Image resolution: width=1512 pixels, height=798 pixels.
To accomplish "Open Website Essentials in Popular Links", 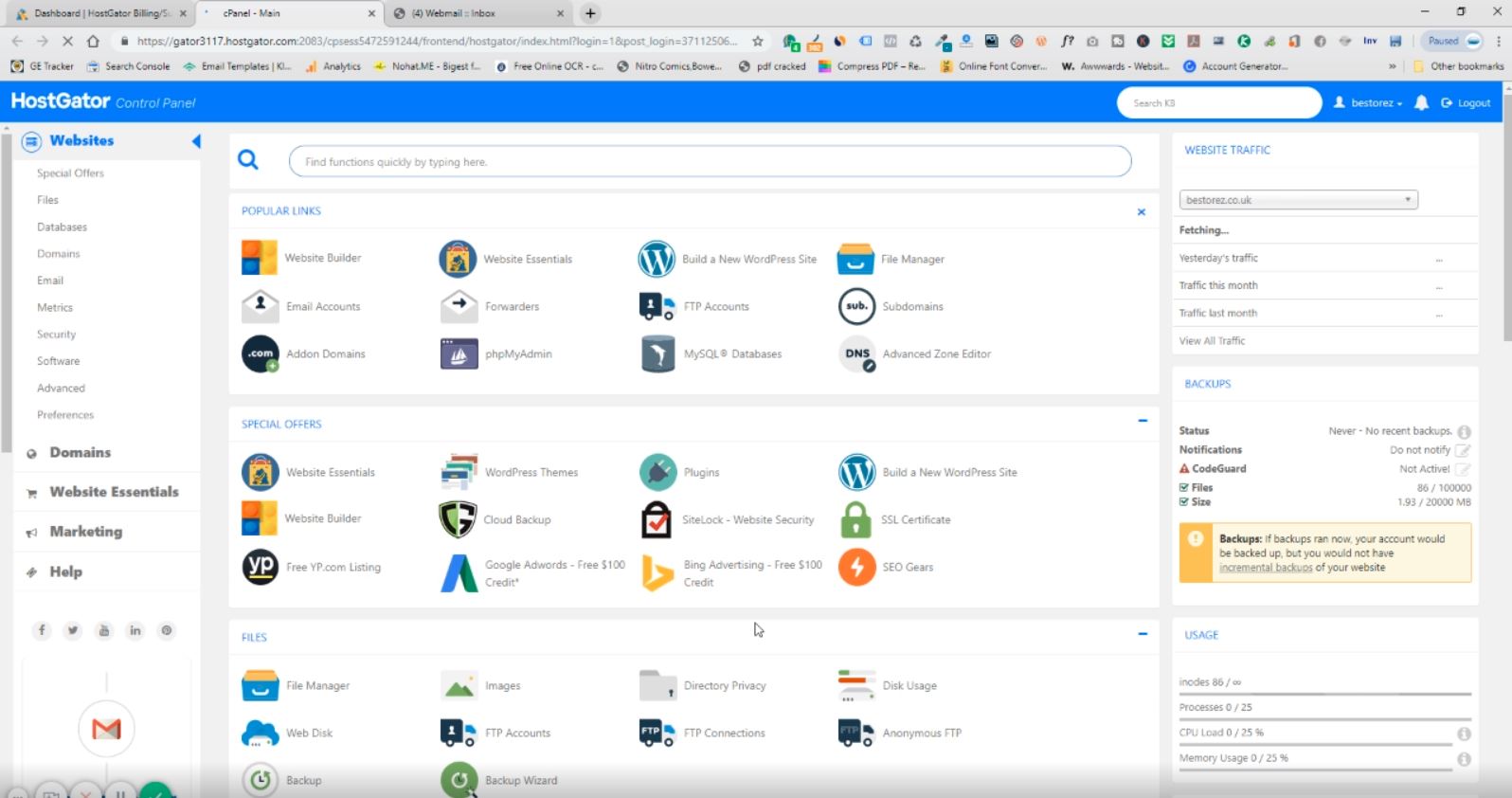I will [x=506, y=259].
